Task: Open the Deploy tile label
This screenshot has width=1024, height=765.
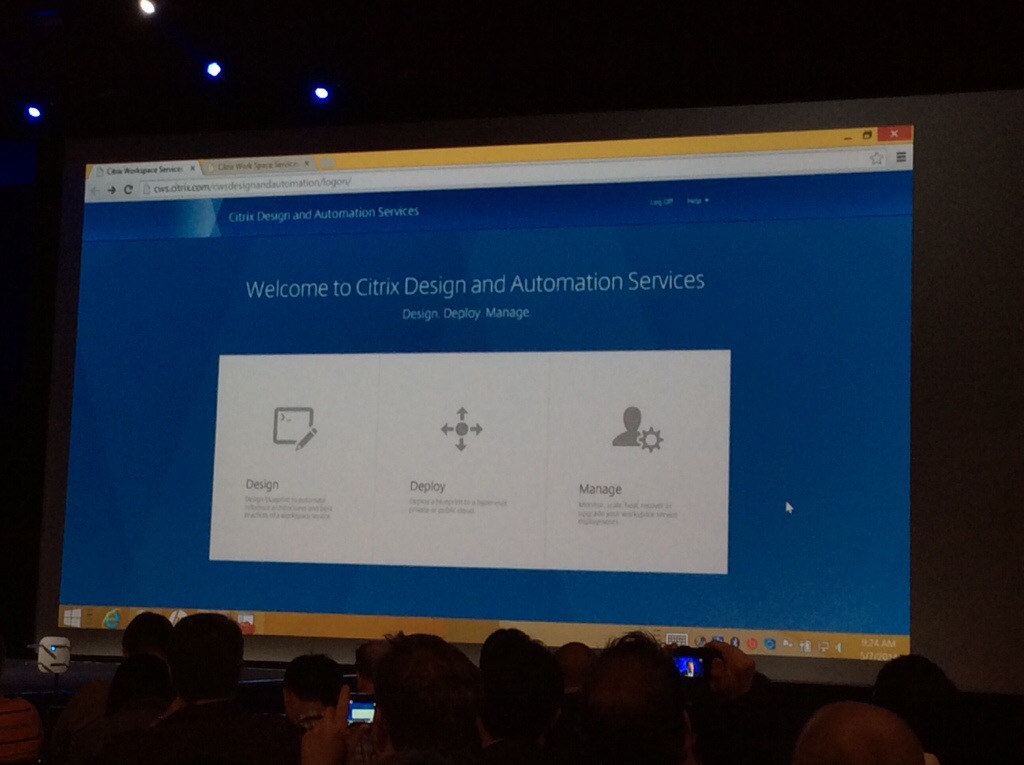Action: [x=427, y=487]
